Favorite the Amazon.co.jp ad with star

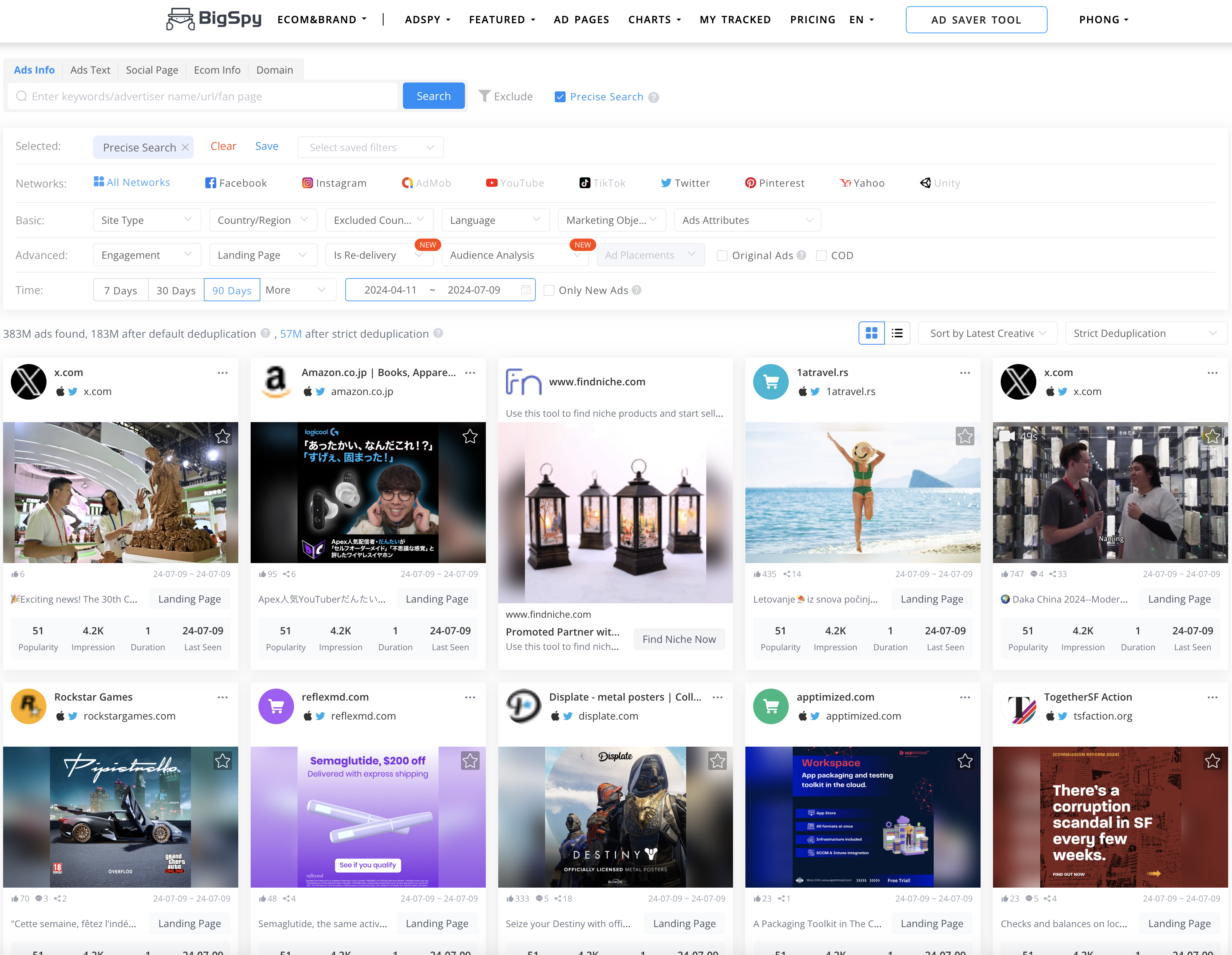pos(470,436)
